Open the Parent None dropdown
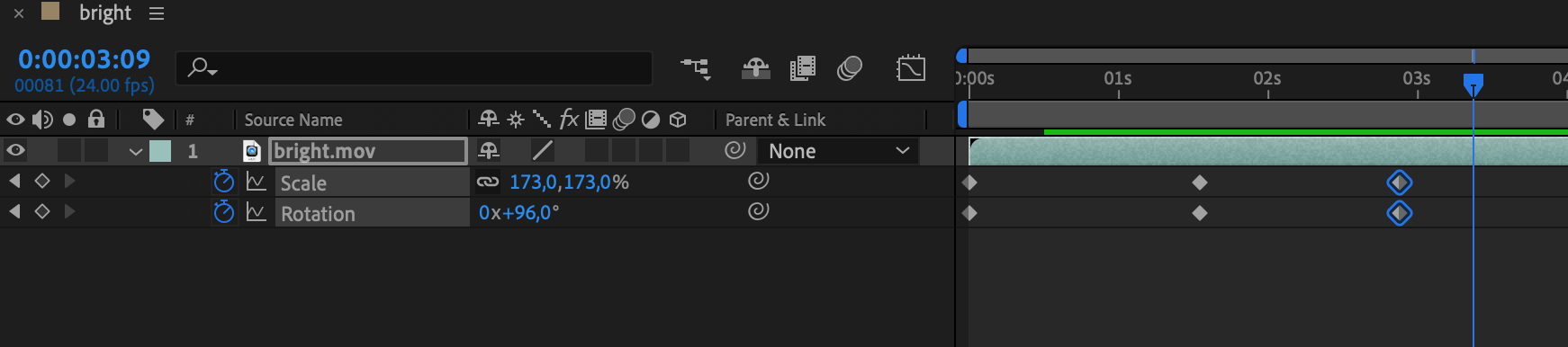The image size is (1568, 347). tap(838, 151)
